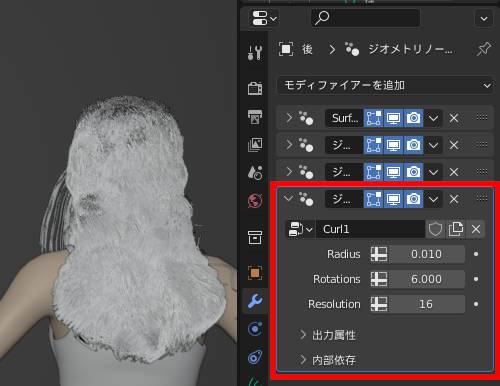Screen dimensions: 500x386
Task: Click the animate dot next to Rotations
Action: point(476,279)
